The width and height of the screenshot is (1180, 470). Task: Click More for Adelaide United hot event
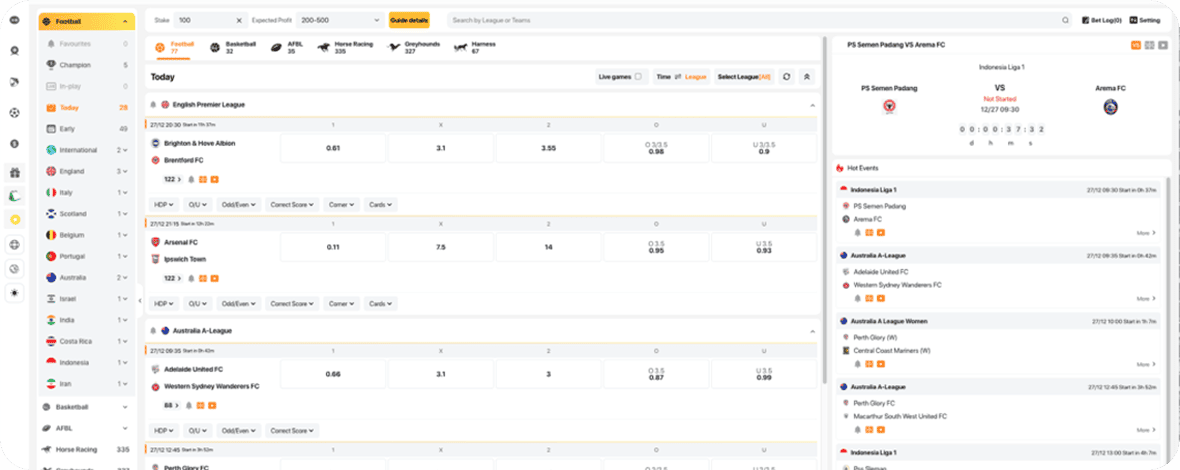pyautogui.click(x=1146, y=299)
